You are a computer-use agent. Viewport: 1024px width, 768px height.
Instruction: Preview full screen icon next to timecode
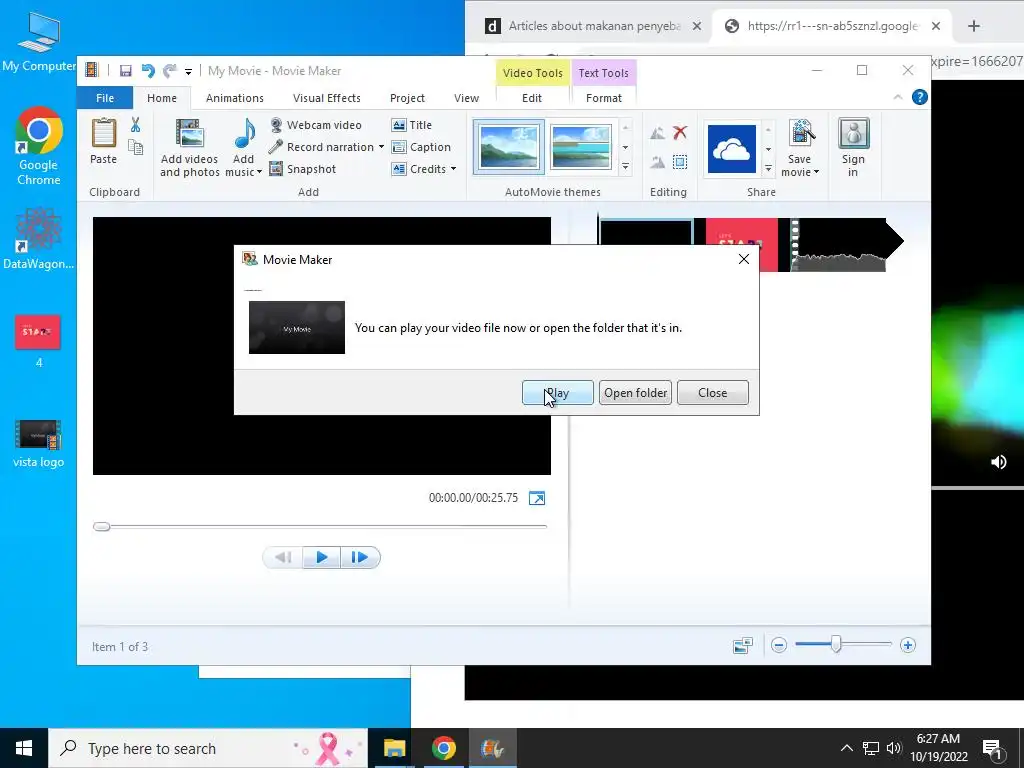click(x=537, y=498)
